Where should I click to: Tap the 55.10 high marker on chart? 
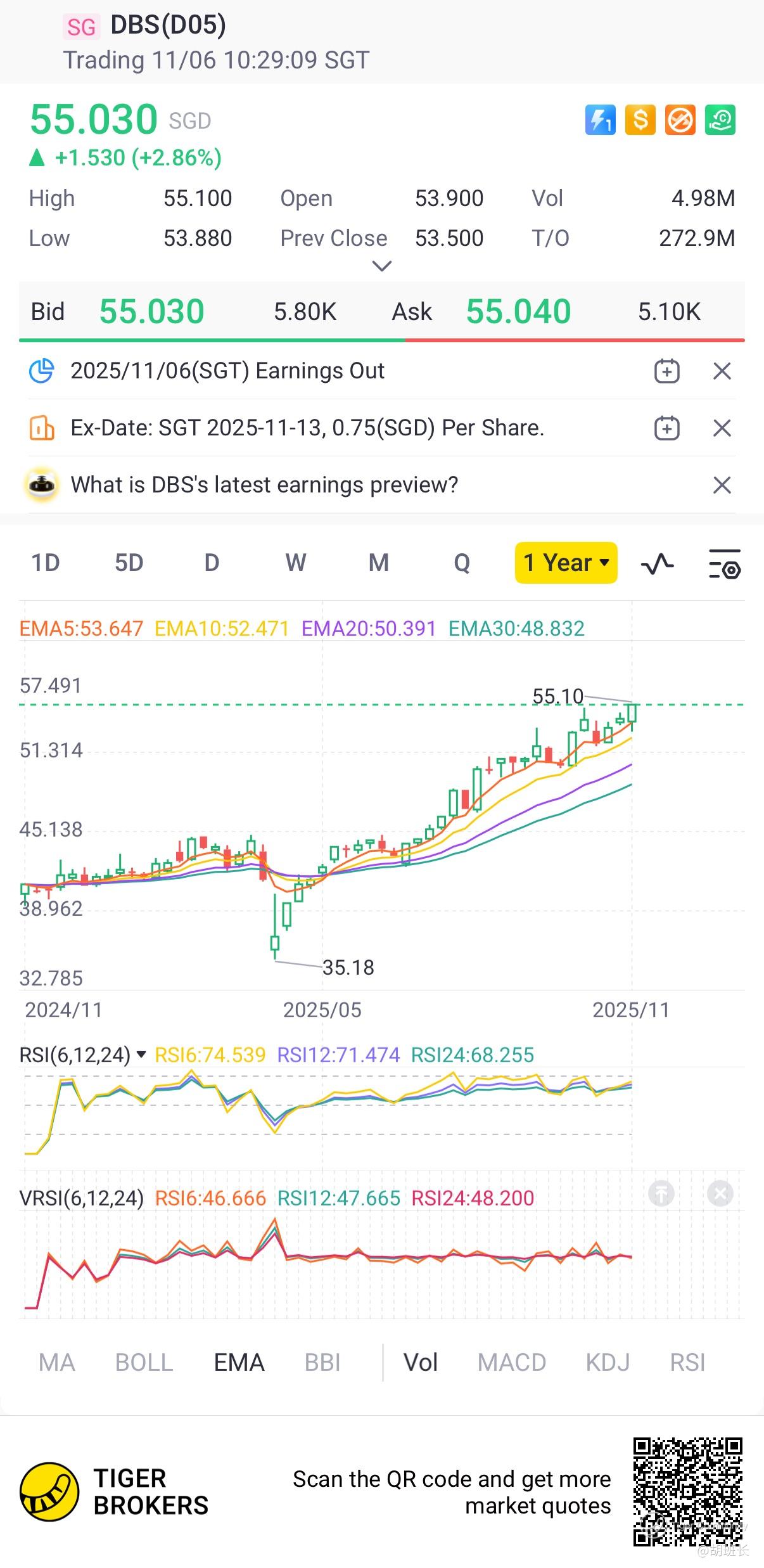point(557,697)
